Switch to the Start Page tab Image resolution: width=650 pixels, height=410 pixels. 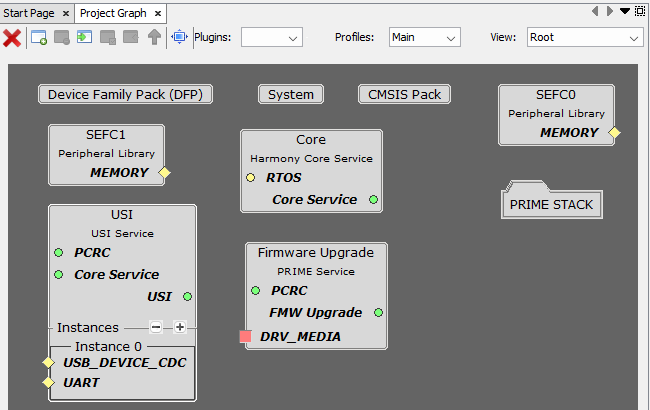[x=31, y=13]
